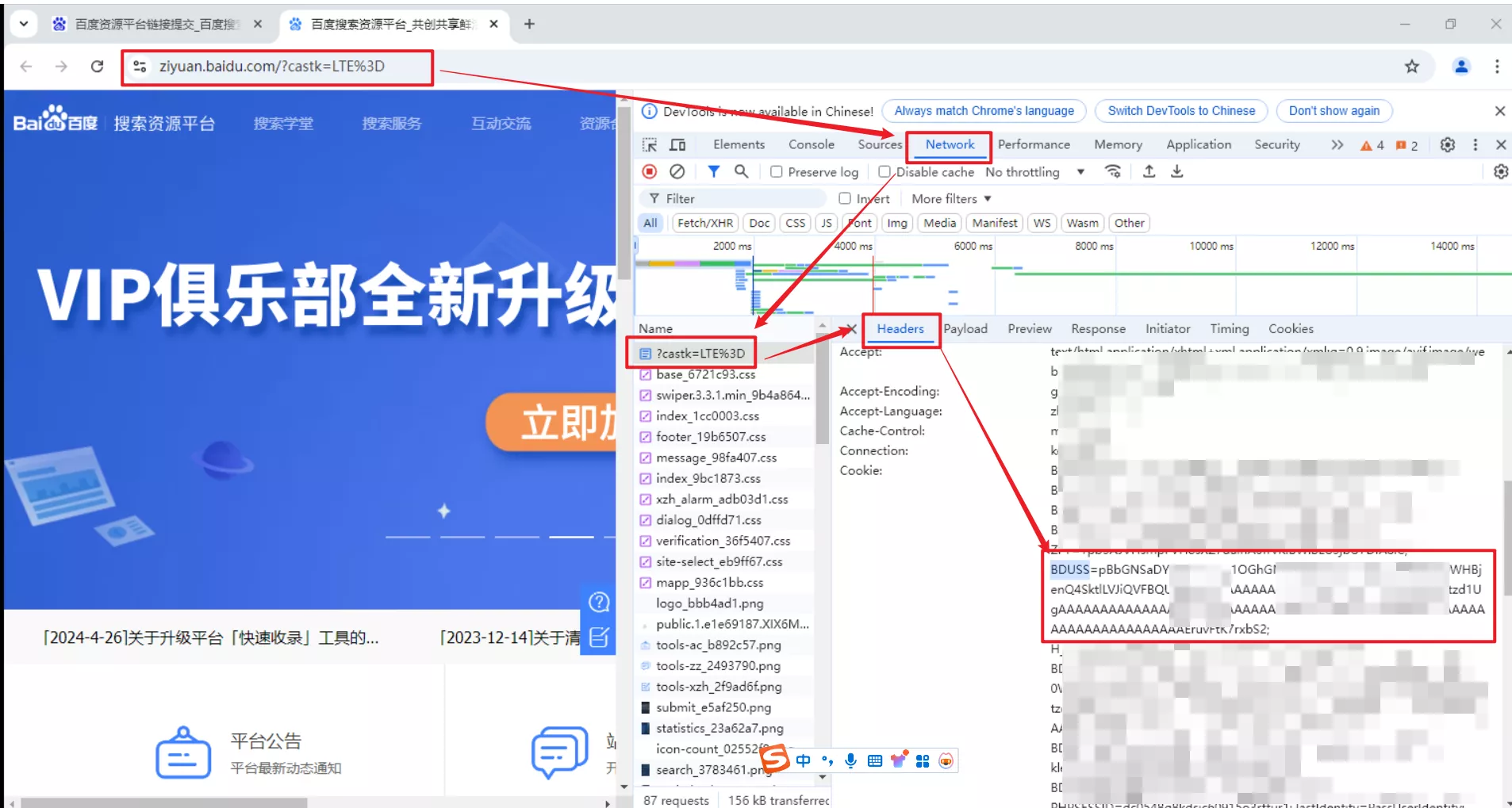Filter requests by Fetch/XHR
This screenshot has width=1512, height=808.
(x=705, y=223)
